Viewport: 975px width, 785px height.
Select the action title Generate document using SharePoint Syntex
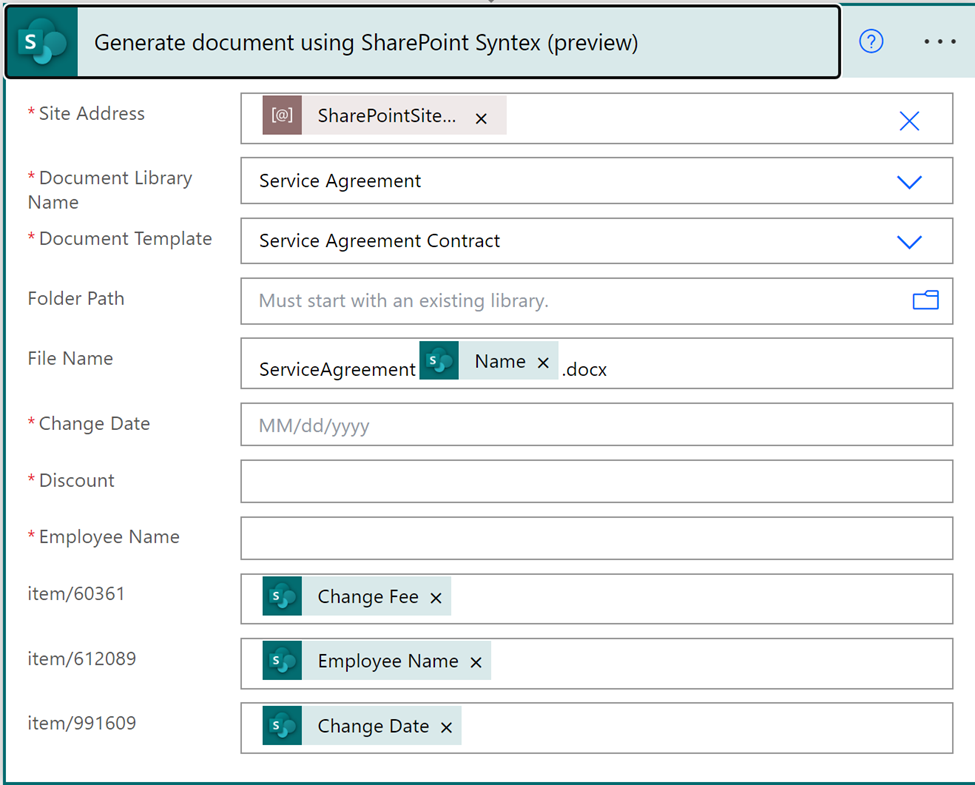(365, 43)
